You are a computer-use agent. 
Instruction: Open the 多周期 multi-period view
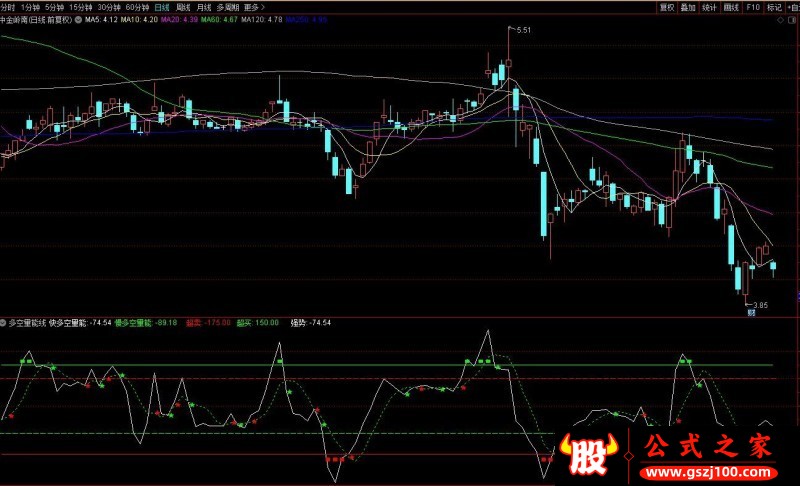coord(228,6)
